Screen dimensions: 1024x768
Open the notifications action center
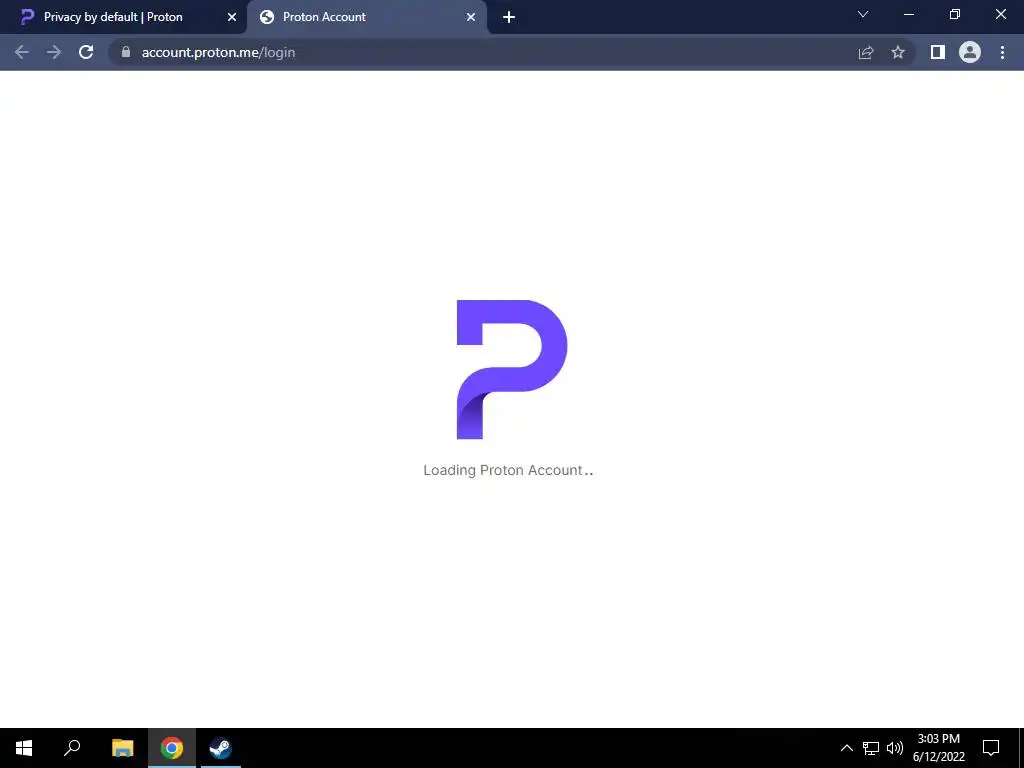(x=991, y=748)
